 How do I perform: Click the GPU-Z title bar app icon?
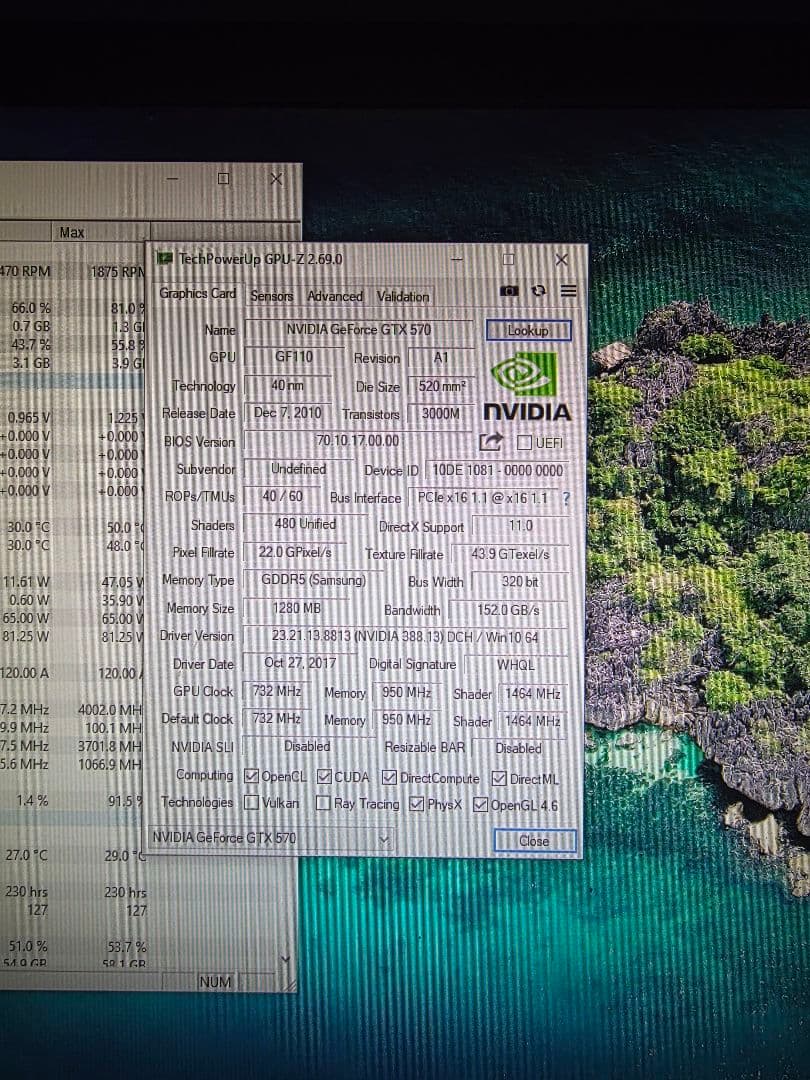[164, 259]
